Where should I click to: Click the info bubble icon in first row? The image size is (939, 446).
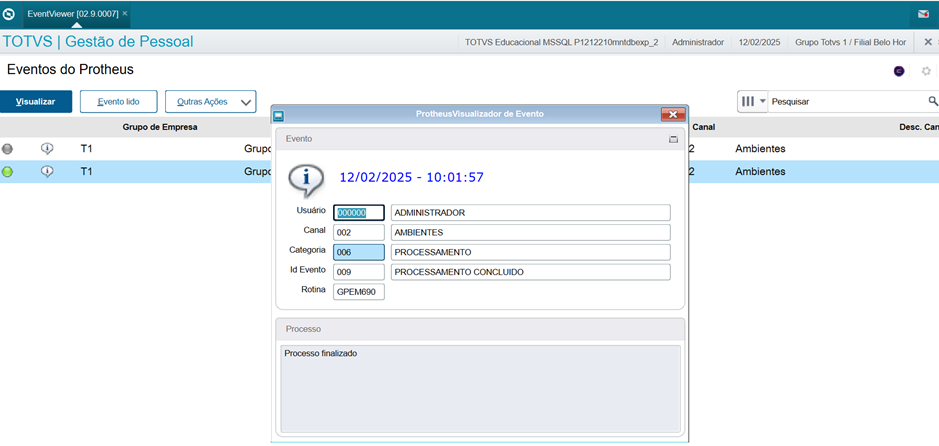(x=47, y=148)
